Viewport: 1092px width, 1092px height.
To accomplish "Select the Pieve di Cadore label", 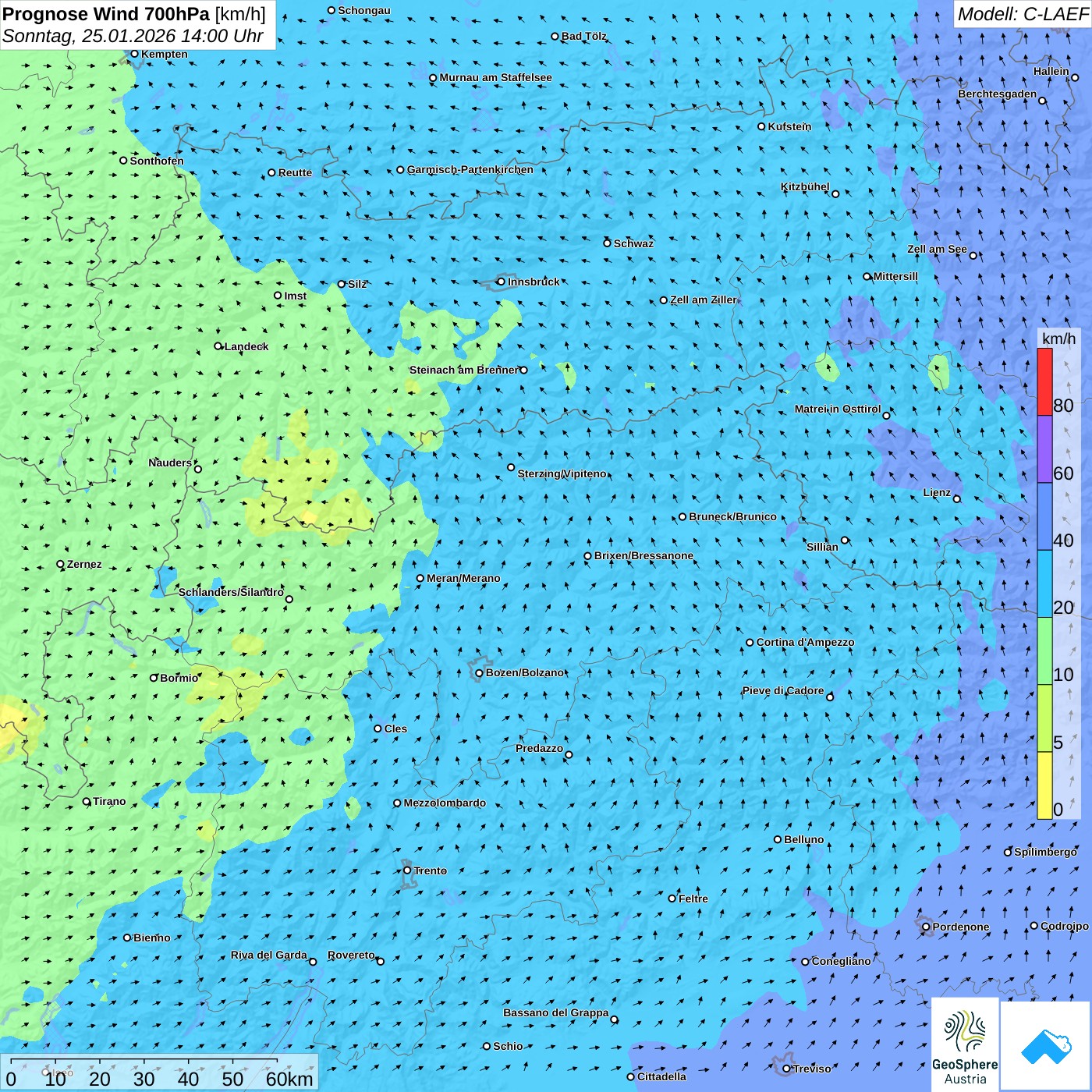I will coord(782,690).
